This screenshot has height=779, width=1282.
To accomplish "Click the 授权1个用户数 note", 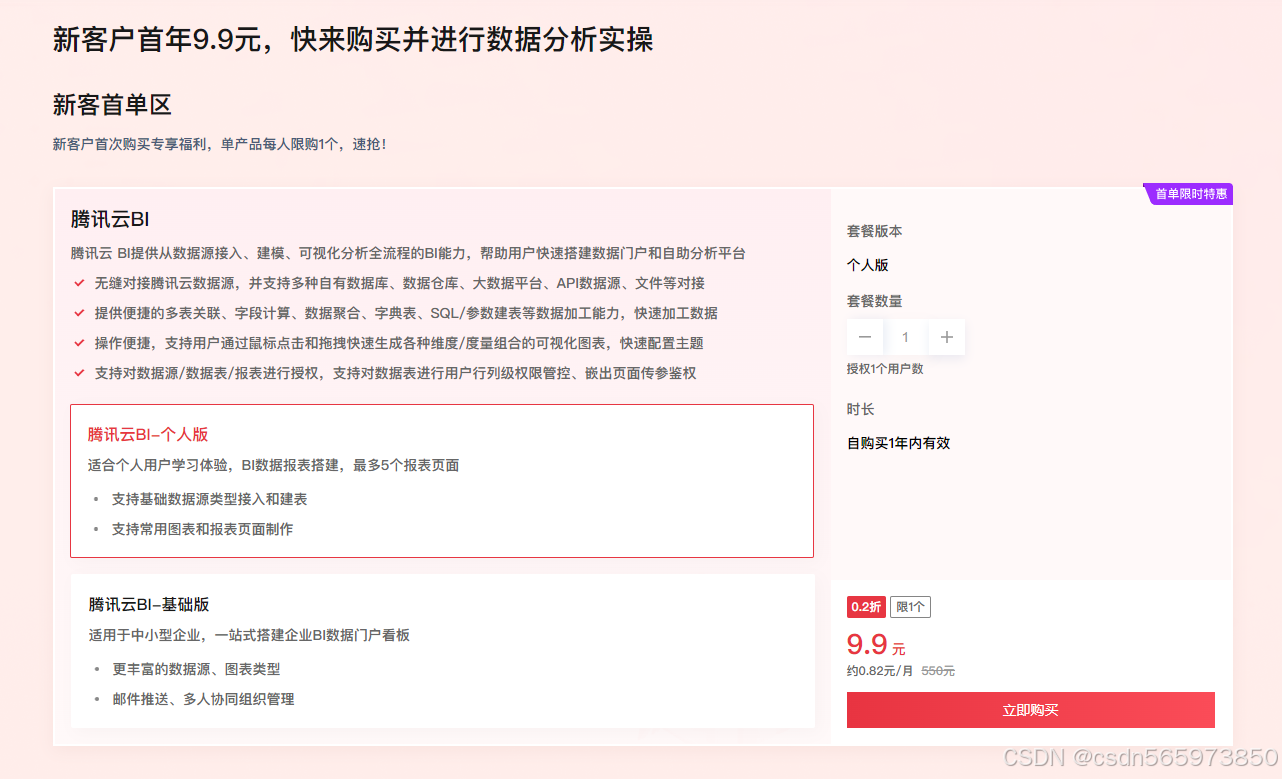I will tap(885, 369).
